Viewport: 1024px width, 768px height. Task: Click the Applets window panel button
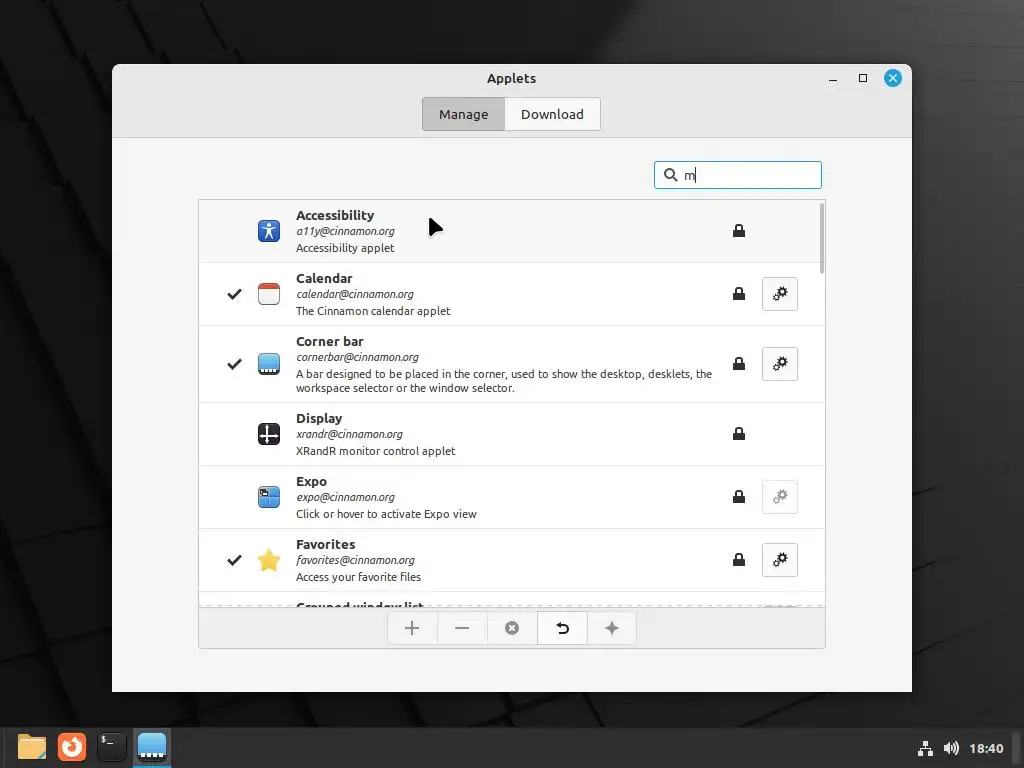coord(152,747)
